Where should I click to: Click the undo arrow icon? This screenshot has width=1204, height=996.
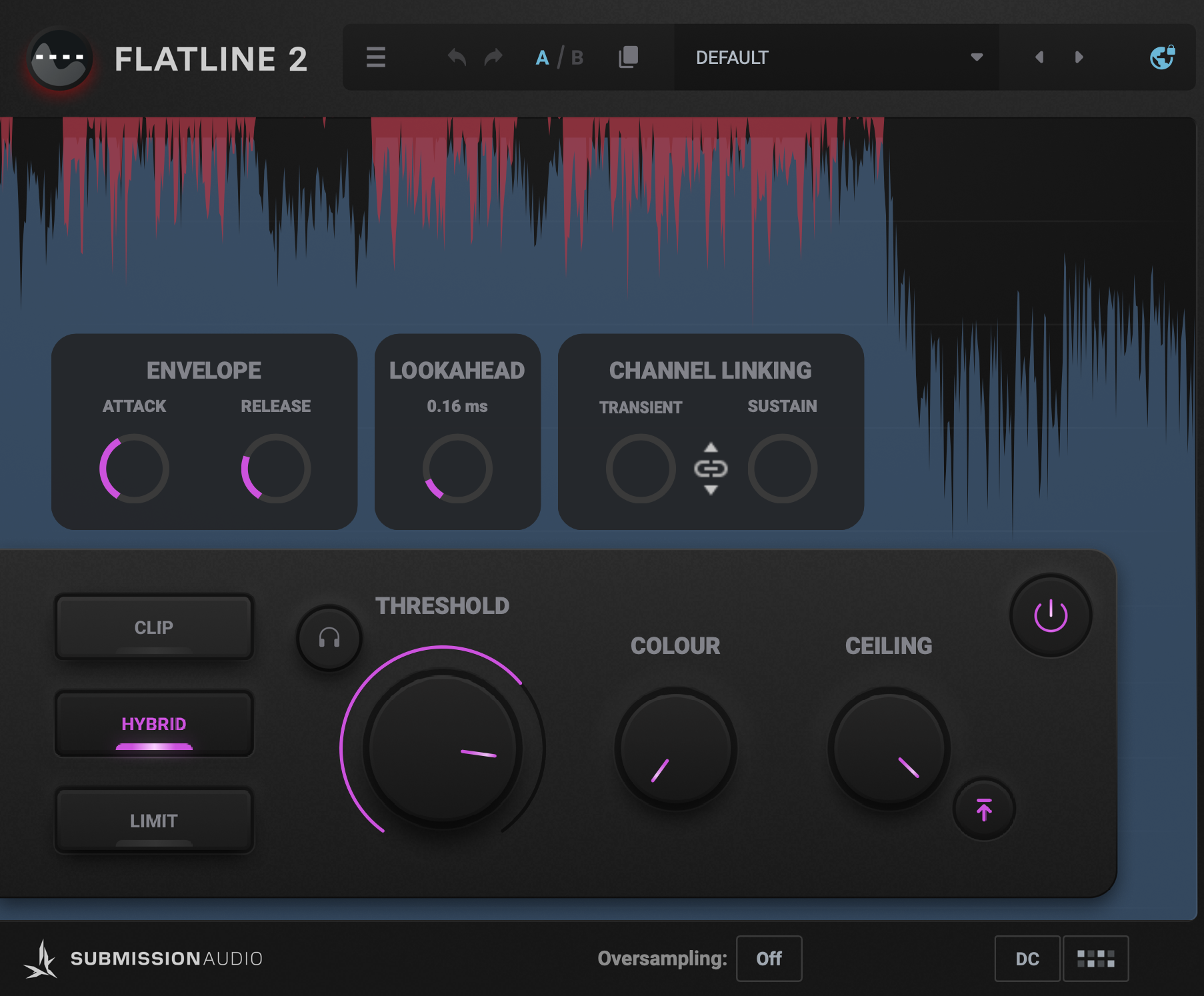(x=455, y=57)
